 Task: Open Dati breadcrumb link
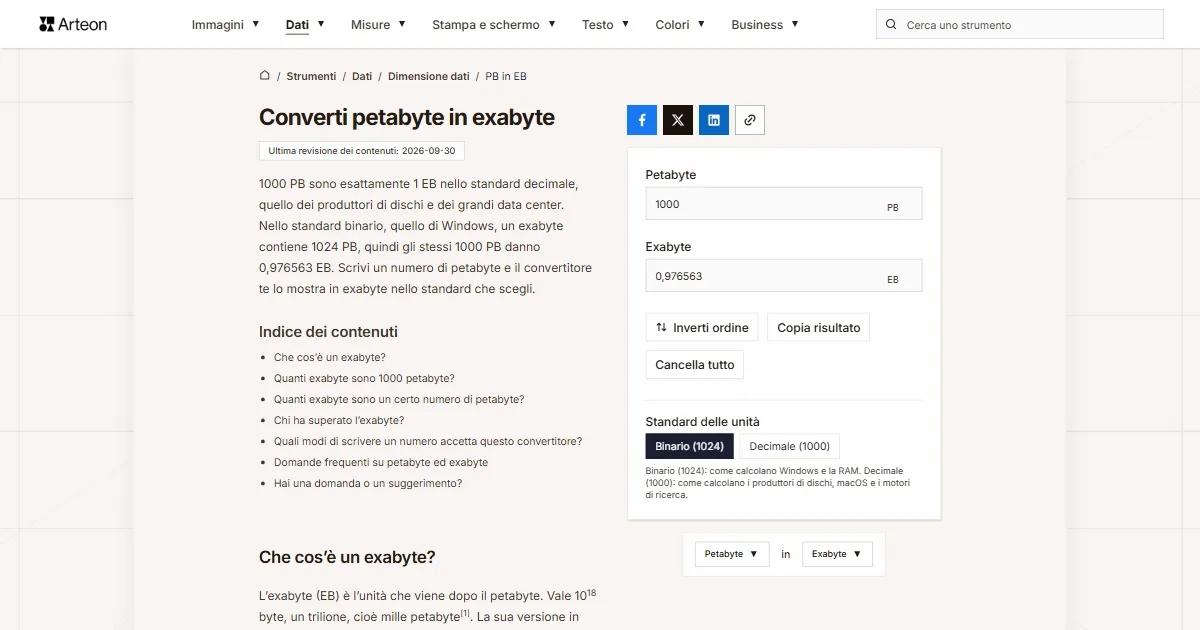click(362, 76)
